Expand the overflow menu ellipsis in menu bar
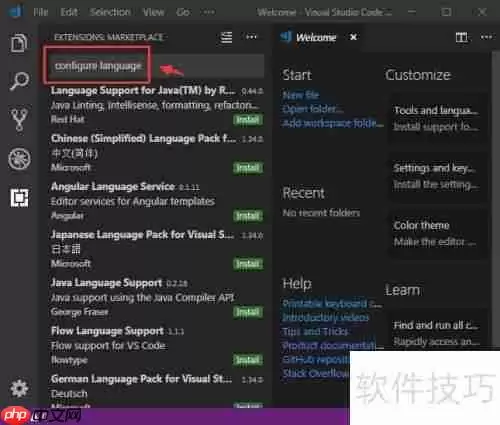Screen dimensions: 500x425 (209, 12)
